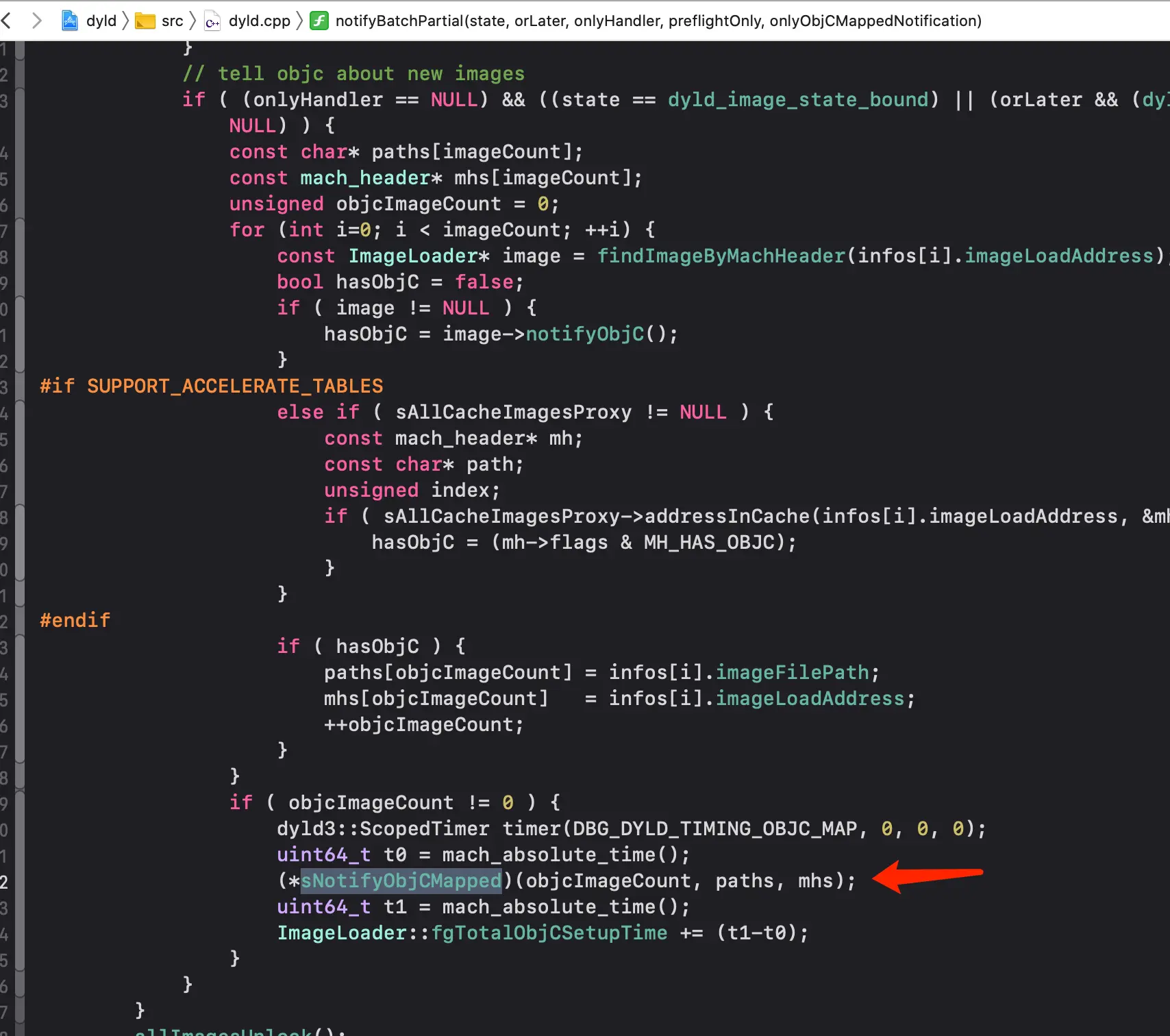
Task: Click the highlighted sNotifyObjCMapped symbol
Action: (401, 880)
